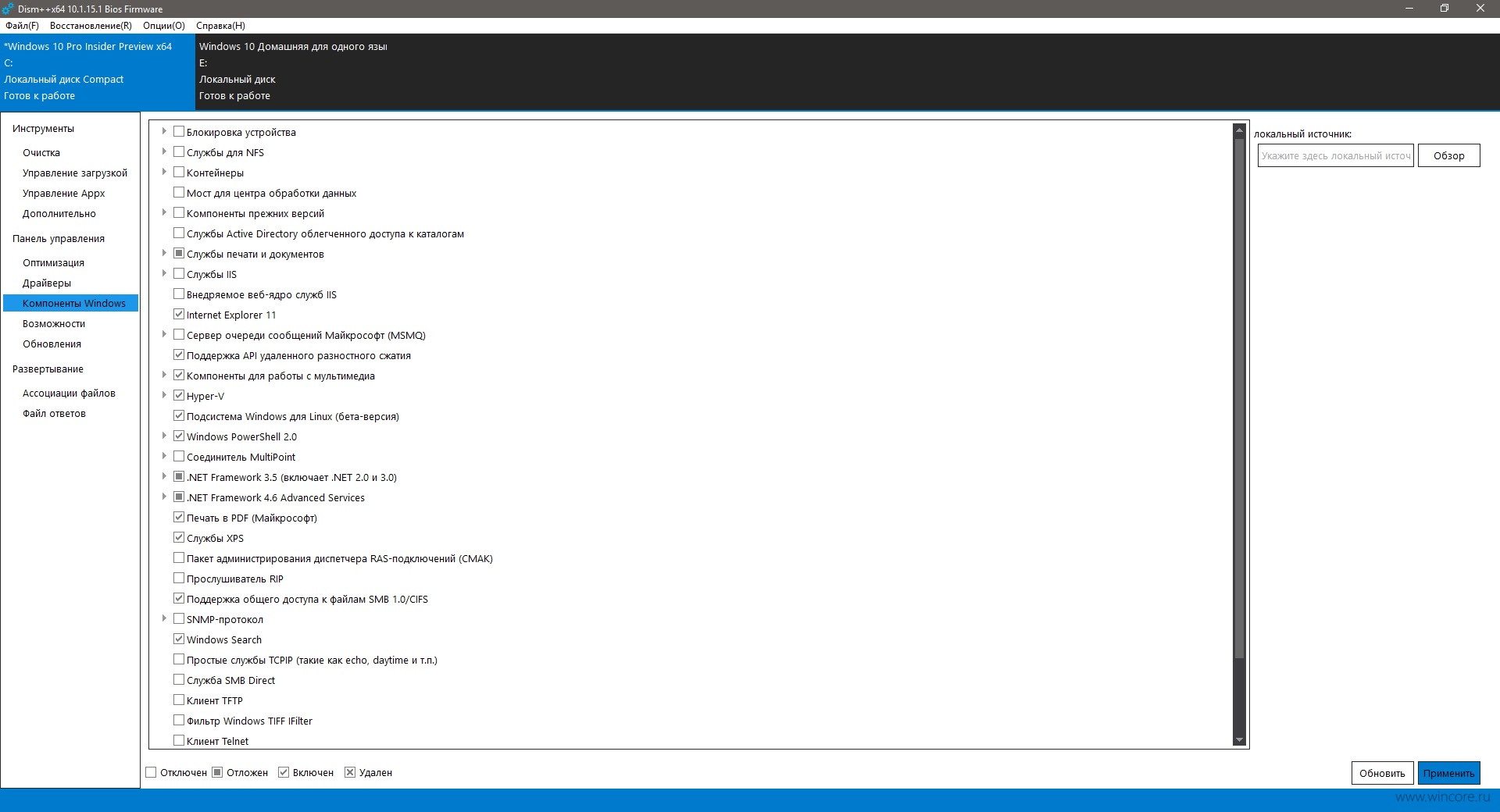Expand the Контейнеры tree node
This screenshot has width=1500, height=812.
[164, 172]
